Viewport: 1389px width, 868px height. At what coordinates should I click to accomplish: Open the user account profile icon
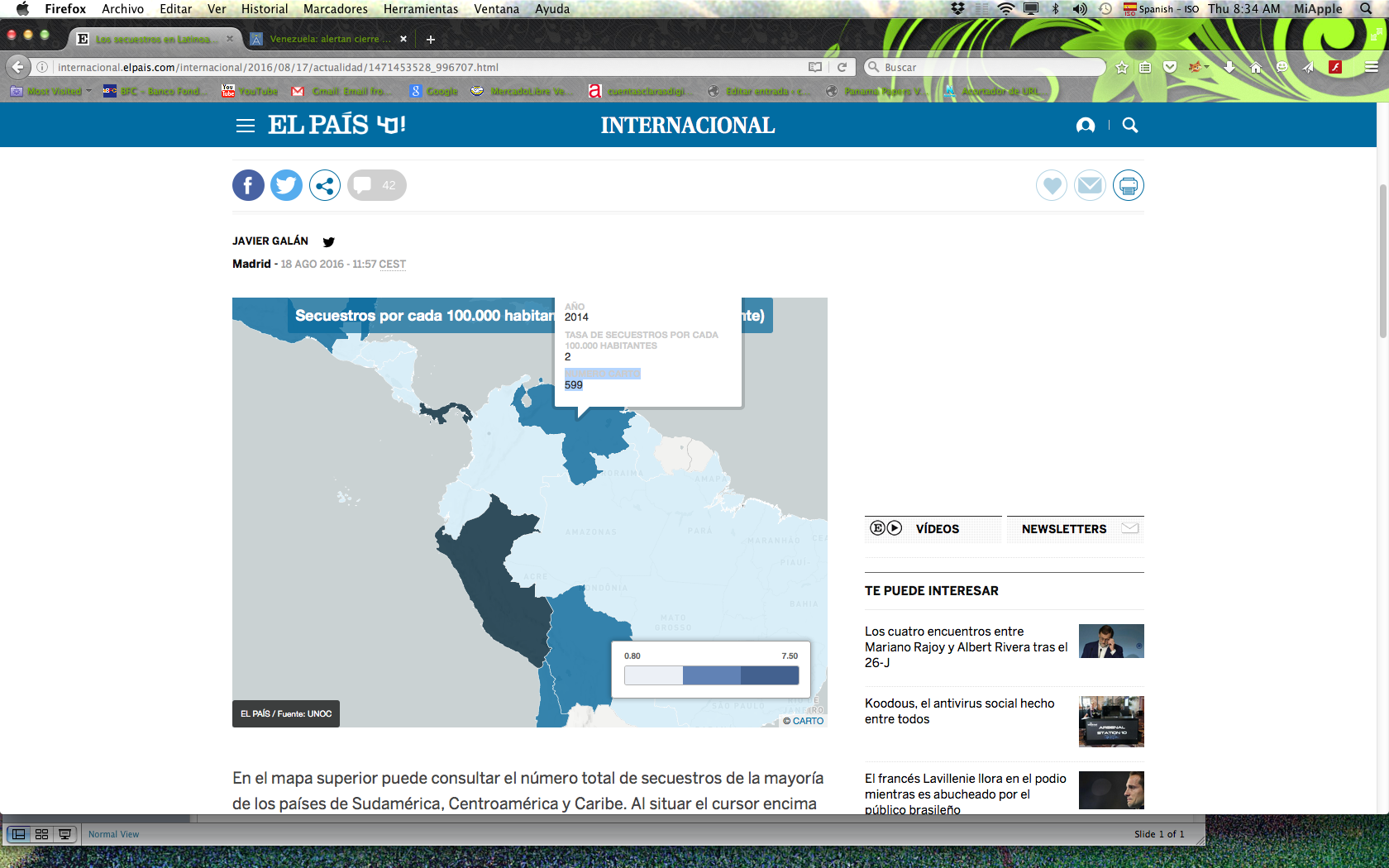tap(1086, 125)
